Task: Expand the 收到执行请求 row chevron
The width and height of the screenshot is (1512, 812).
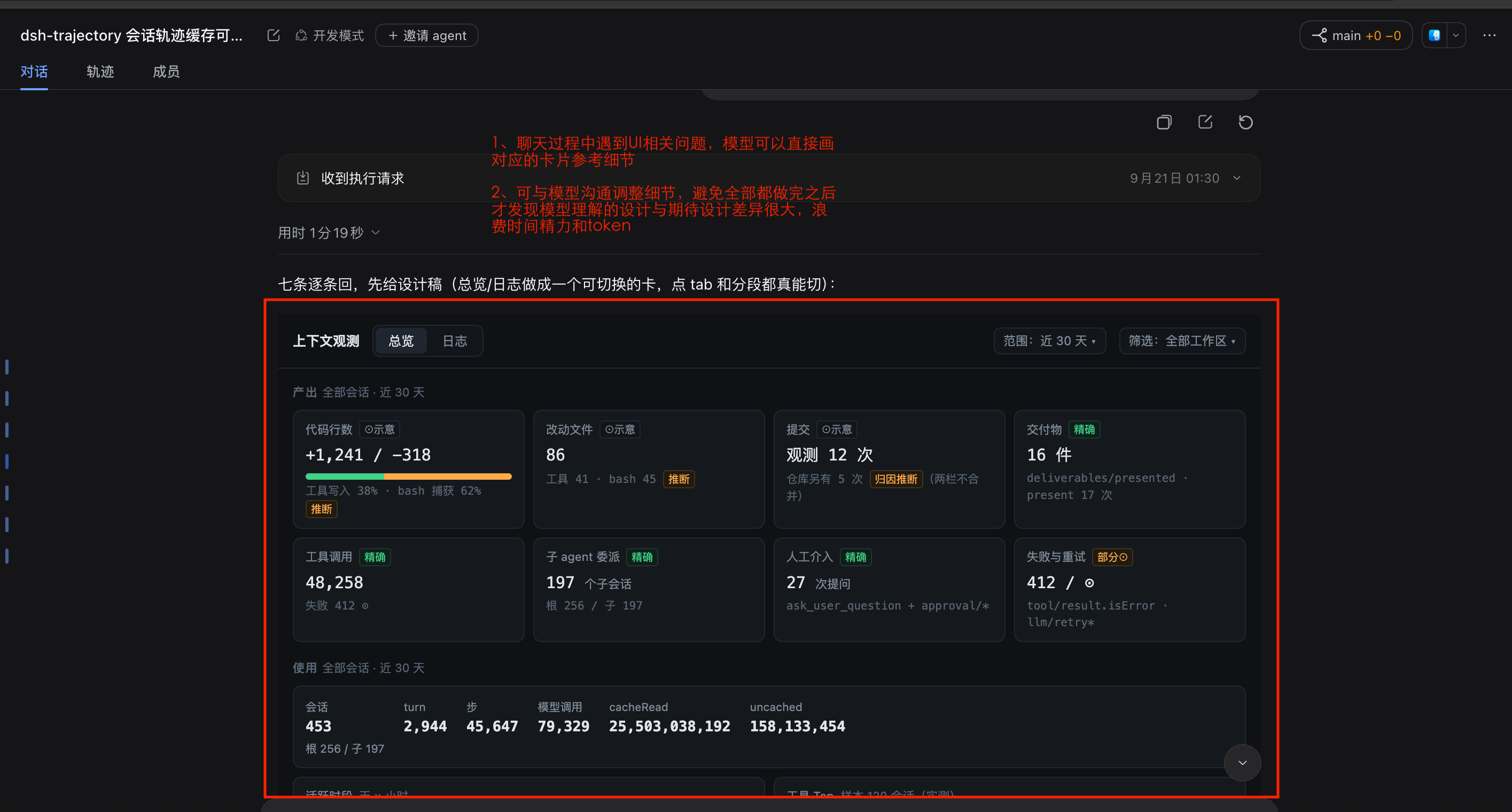Action: click(1237, 178)
